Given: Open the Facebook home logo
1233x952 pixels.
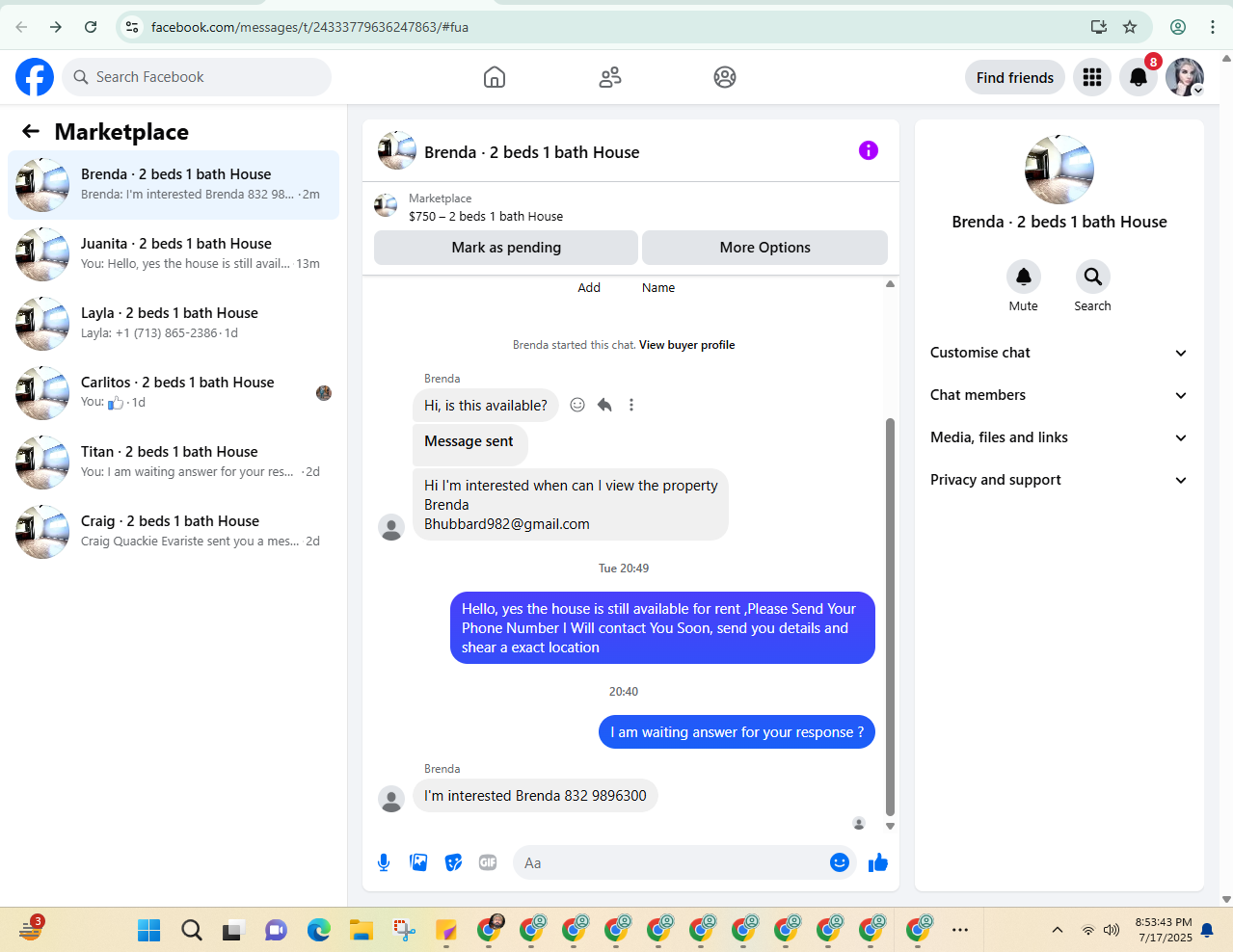Looking at the screenshot, I should click(35, 77).
